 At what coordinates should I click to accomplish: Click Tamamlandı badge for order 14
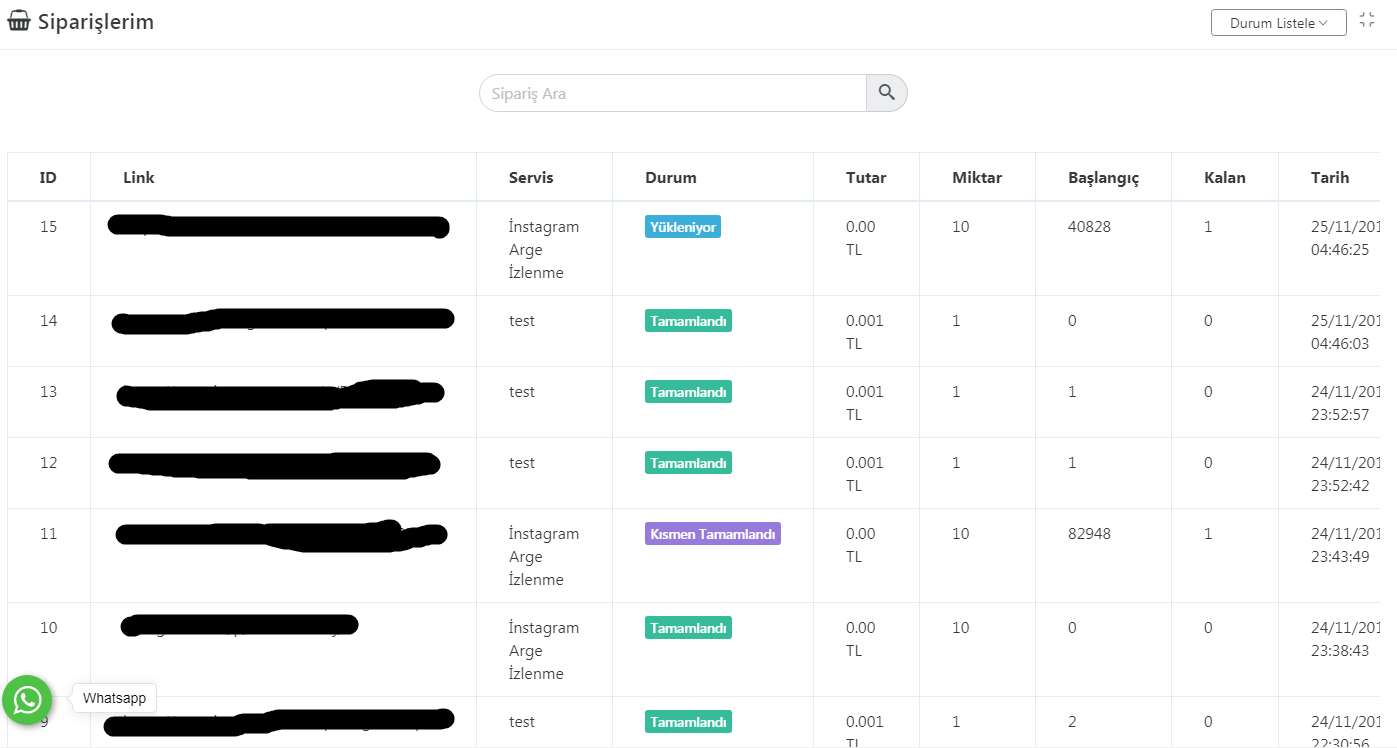point(688,321)
